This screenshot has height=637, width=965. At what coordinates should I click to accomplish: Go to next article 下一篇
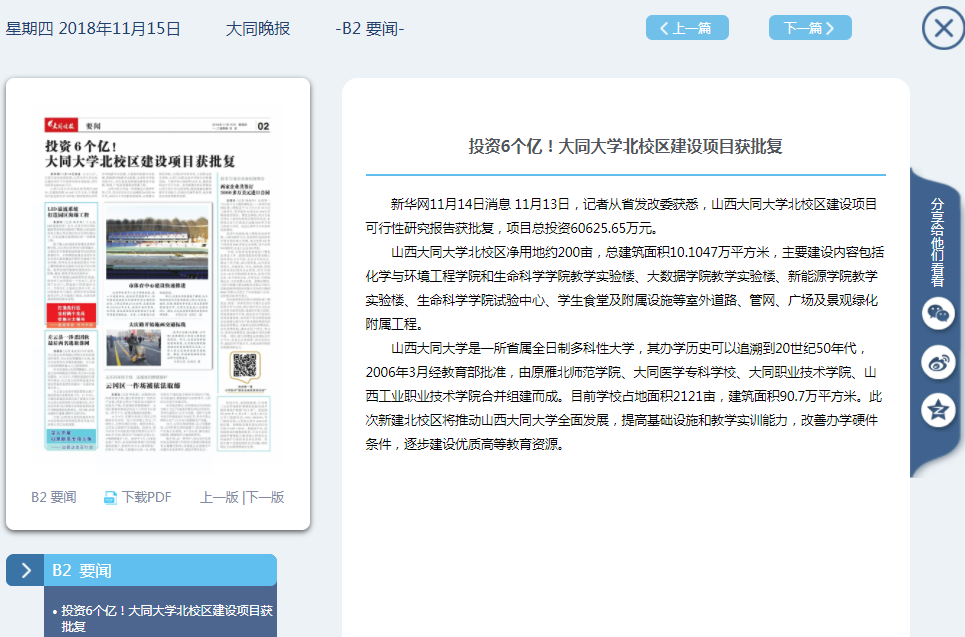coord(810,28)
